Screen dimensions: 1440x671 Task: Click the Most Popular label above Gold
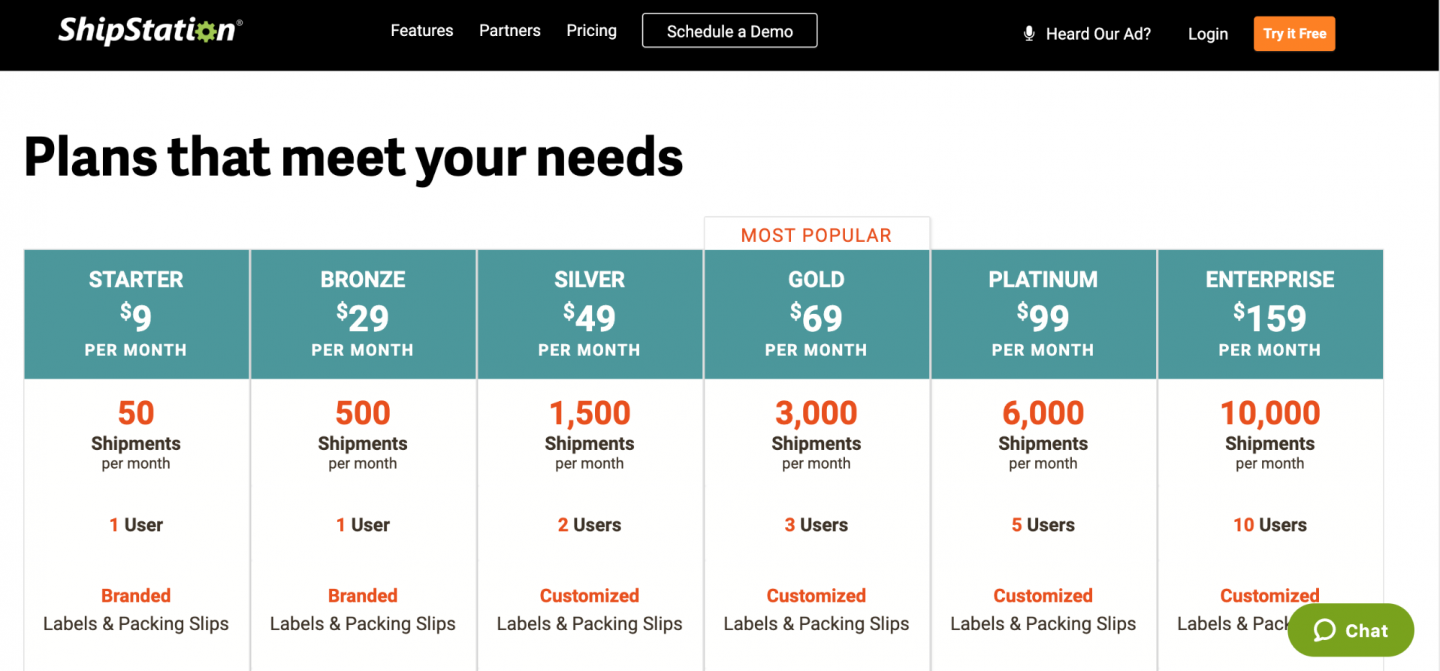click(816, 235)
